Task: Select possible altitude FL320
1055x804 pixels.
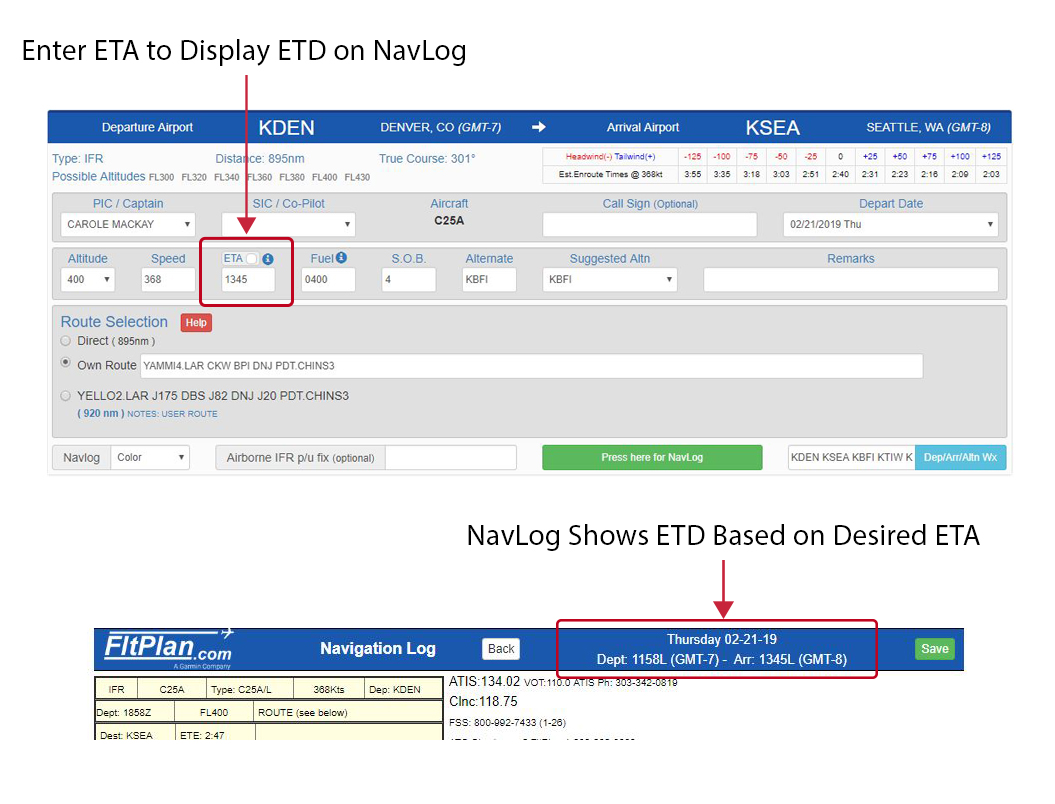Action: [x=194, y=178]
